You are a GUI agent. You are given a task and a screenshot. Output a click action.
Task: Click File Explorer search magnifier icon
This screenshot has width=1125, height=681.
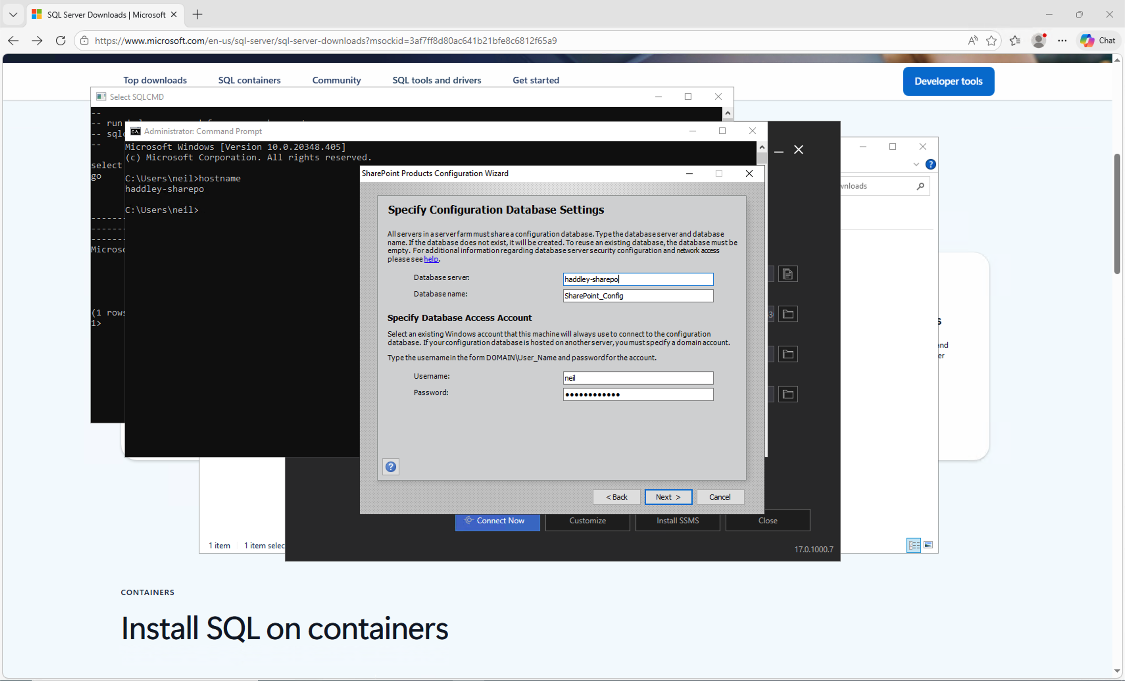pyautogui.click(x=921, y=186)
